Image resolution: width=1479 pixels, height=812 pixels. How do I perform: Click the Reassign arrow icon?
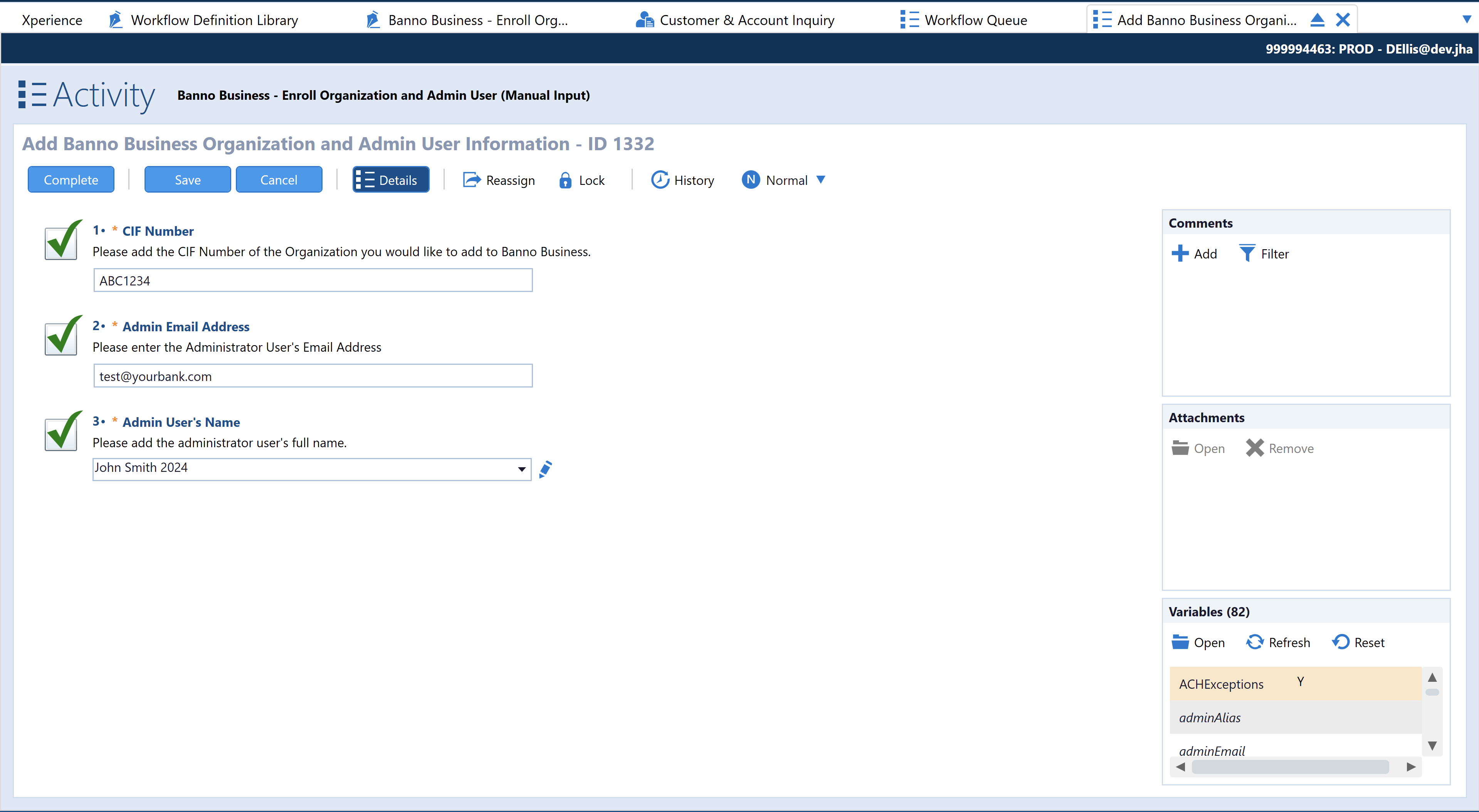pos(471,180)
